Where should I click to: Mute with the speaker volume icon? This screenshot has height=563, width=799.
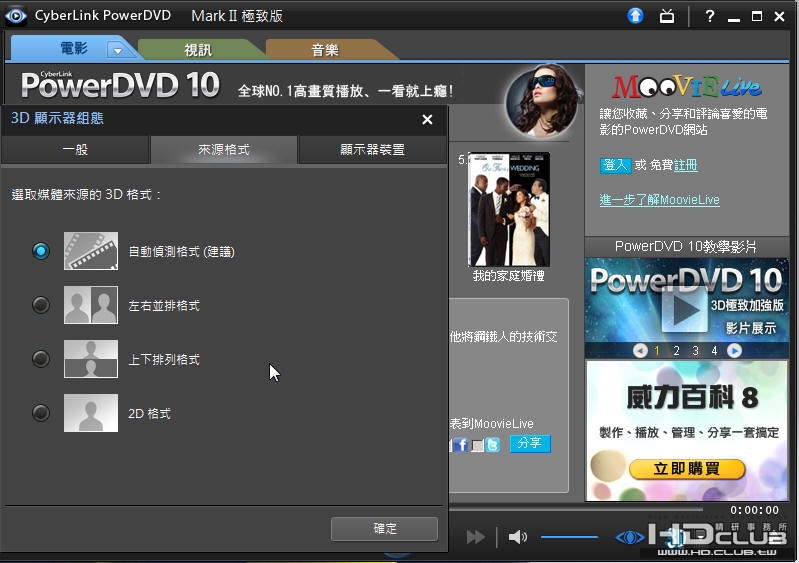[518, 537]
